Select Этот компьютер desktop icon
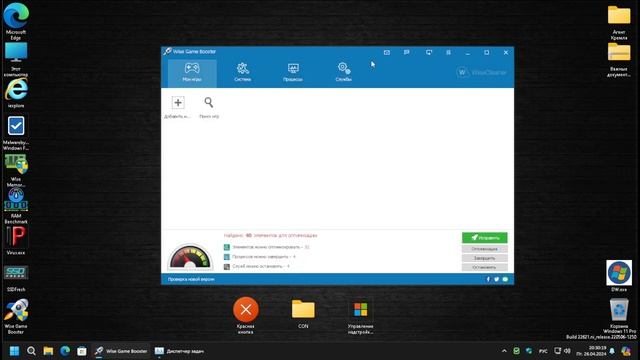This screenshot has height=360, width=640. click(16, 59)
